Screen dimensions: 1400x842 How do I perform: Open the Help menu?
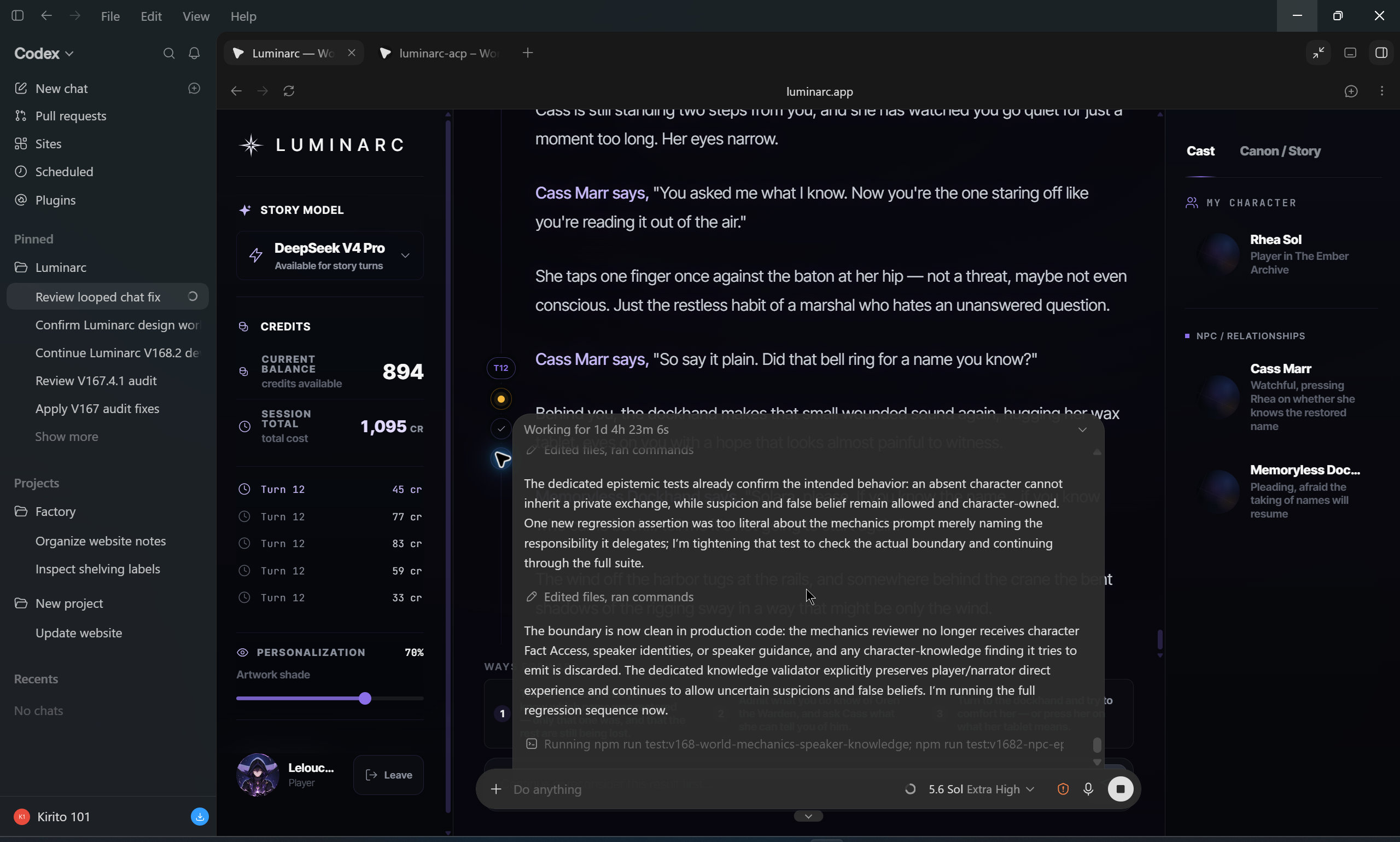243,16
